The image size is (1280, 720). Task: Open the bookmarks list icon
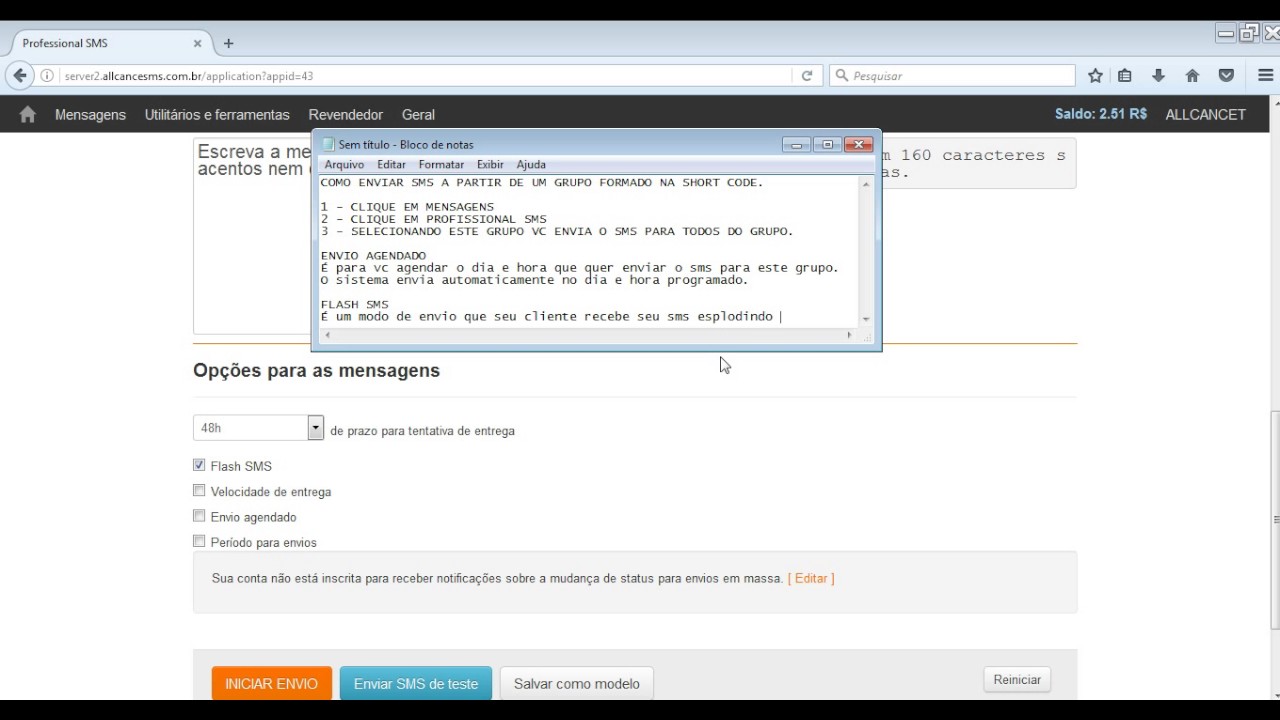click(1125, 76)
